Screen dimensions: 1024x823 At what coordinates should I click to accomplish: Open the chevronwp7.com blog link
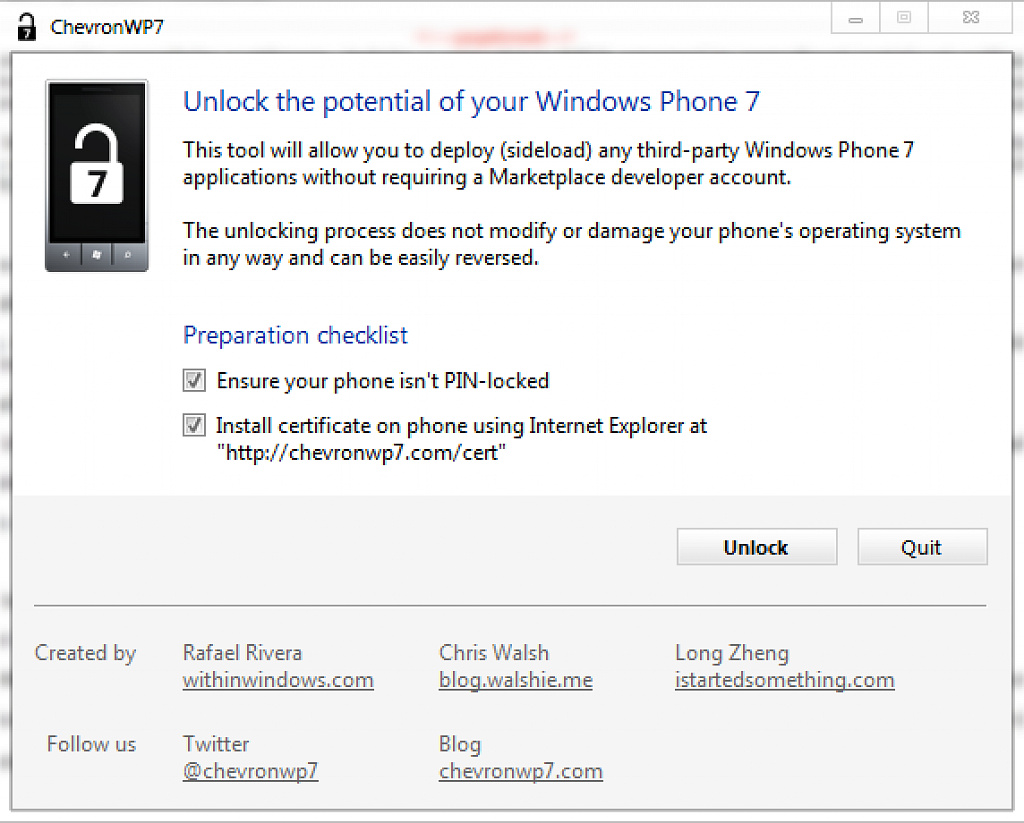point(520,771)
